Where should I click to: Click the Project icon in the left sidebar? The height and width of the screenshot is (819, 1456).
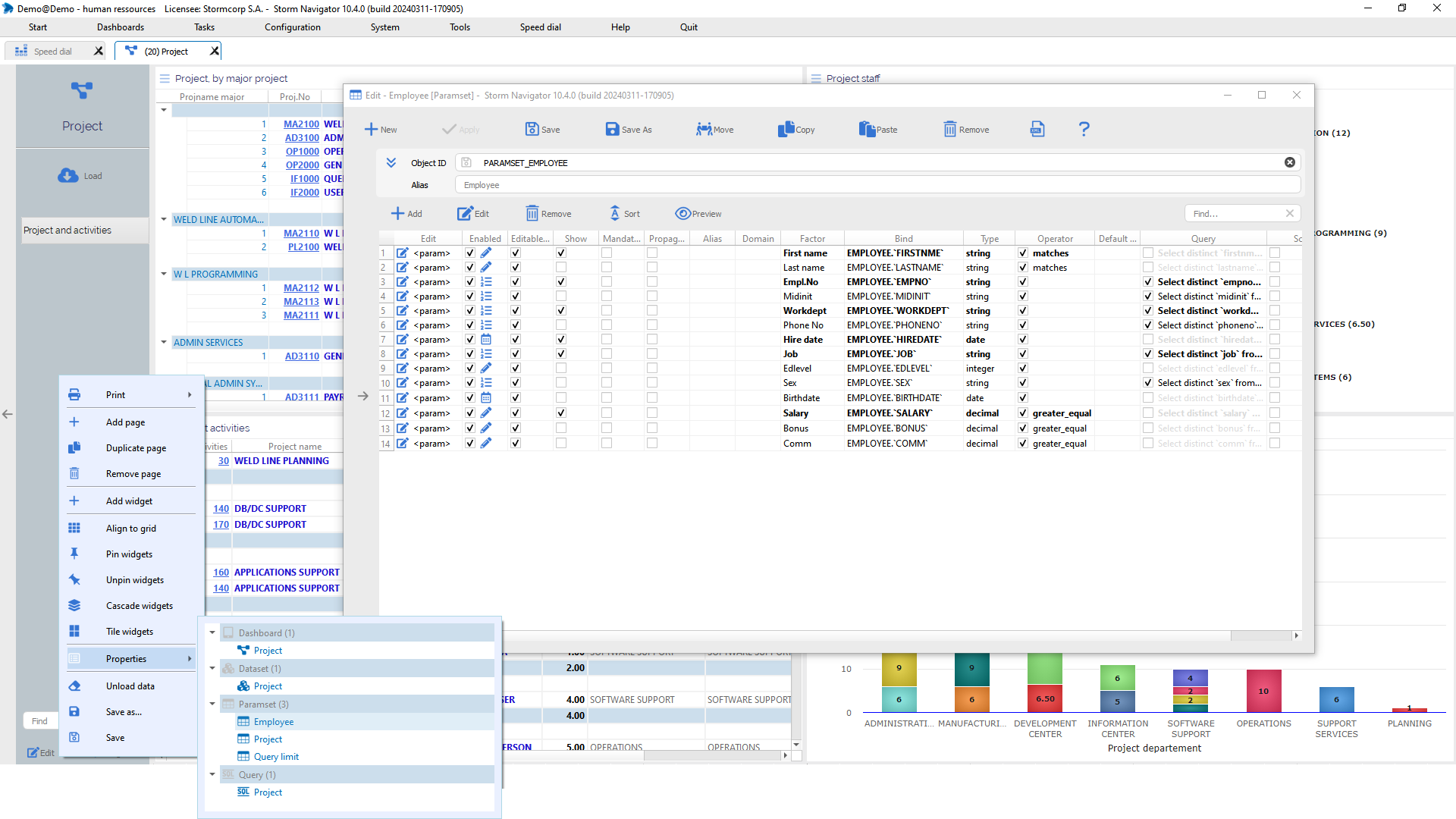coord(82,90)
